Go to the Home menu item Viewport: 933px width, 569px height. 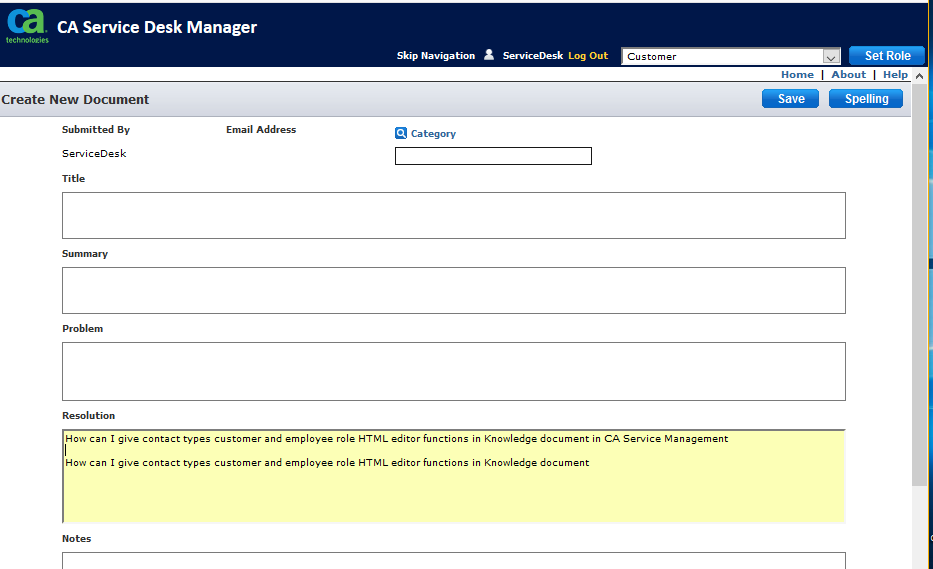[x=797, y=74]
